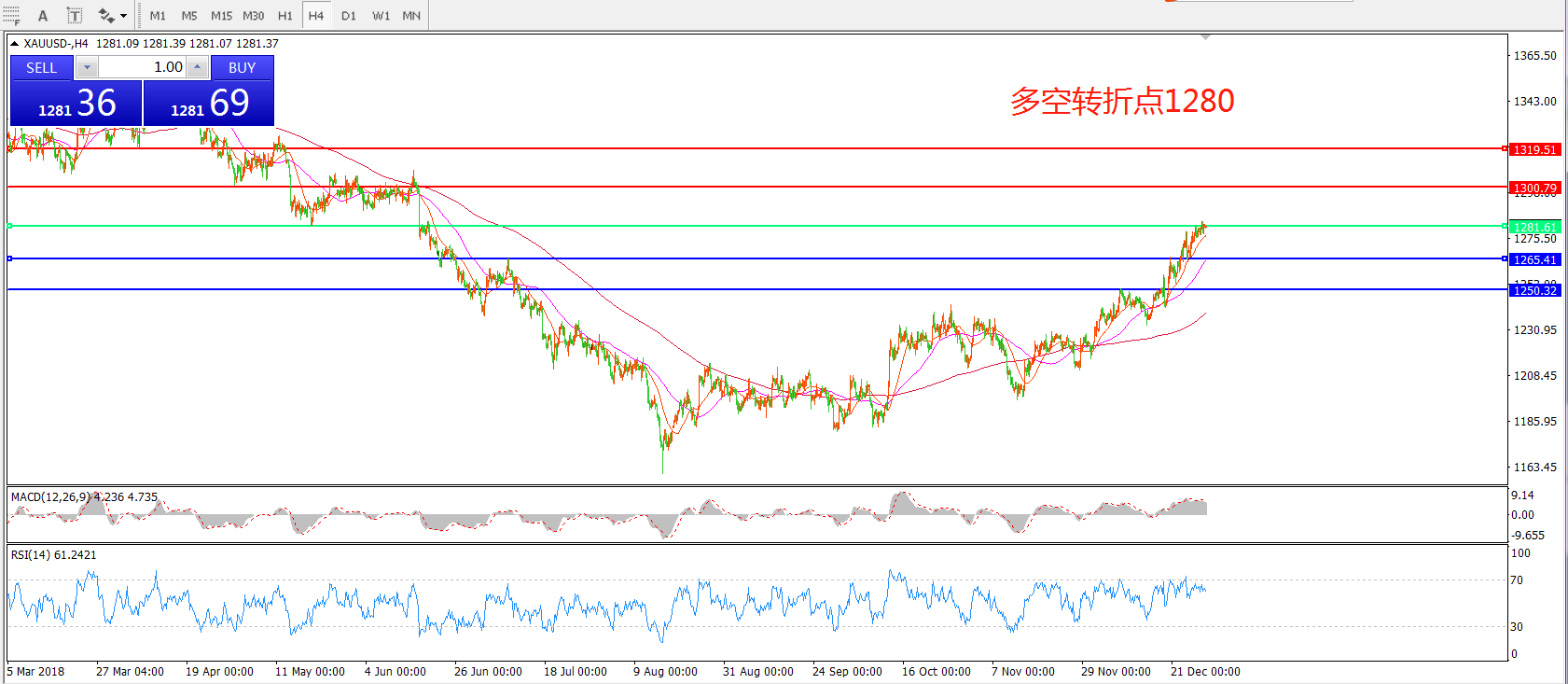
Task: Select the M30 timeframe
Action: coord(253,16)
